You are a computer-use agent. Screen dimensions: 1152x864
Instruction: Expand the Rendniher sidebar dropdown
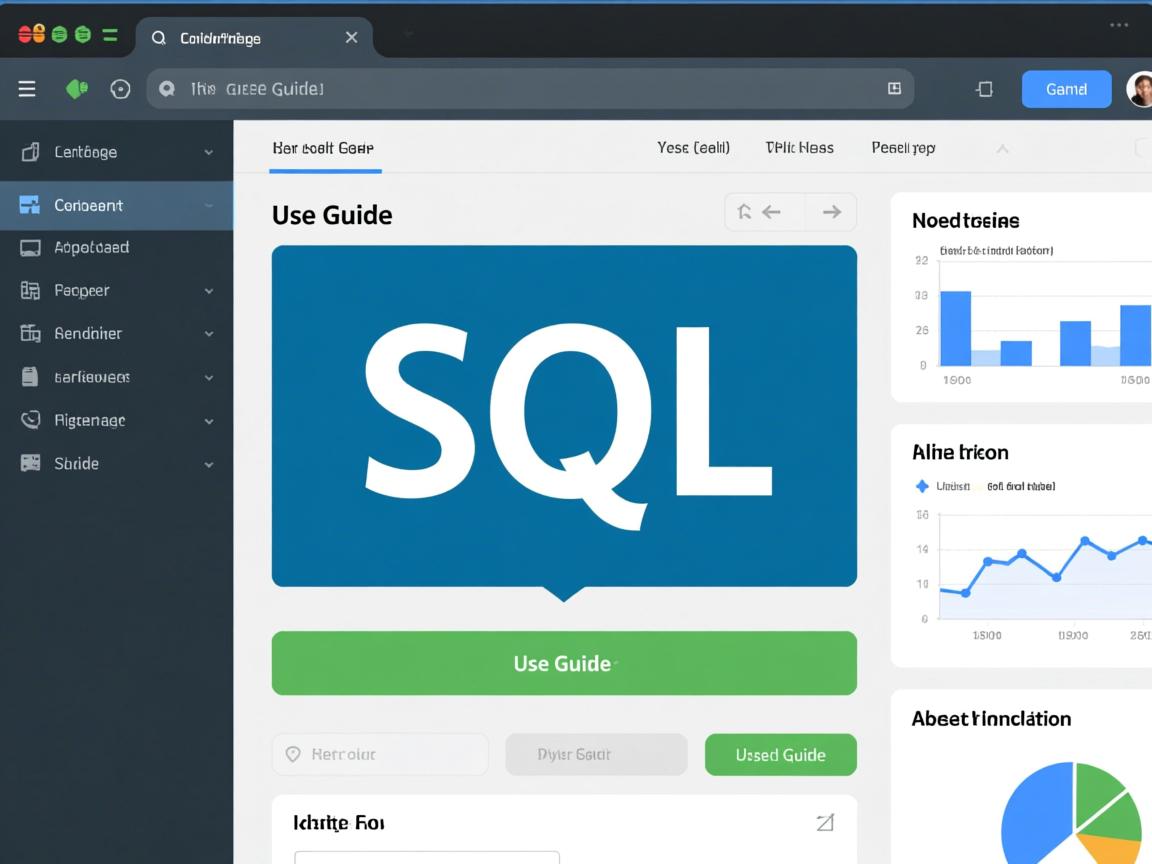[x=209, y=333]
